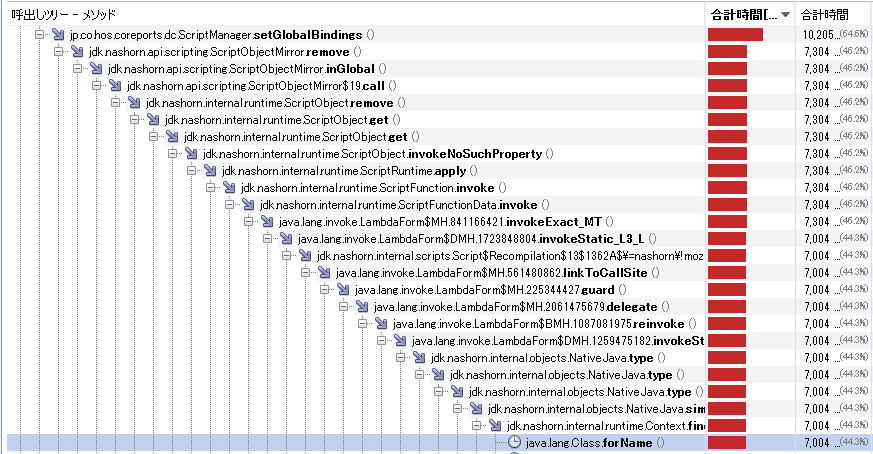Viewport: 873px width, 454px height.
Task: Click the clock icon beside Class.forName
Action: coord(514,442)
